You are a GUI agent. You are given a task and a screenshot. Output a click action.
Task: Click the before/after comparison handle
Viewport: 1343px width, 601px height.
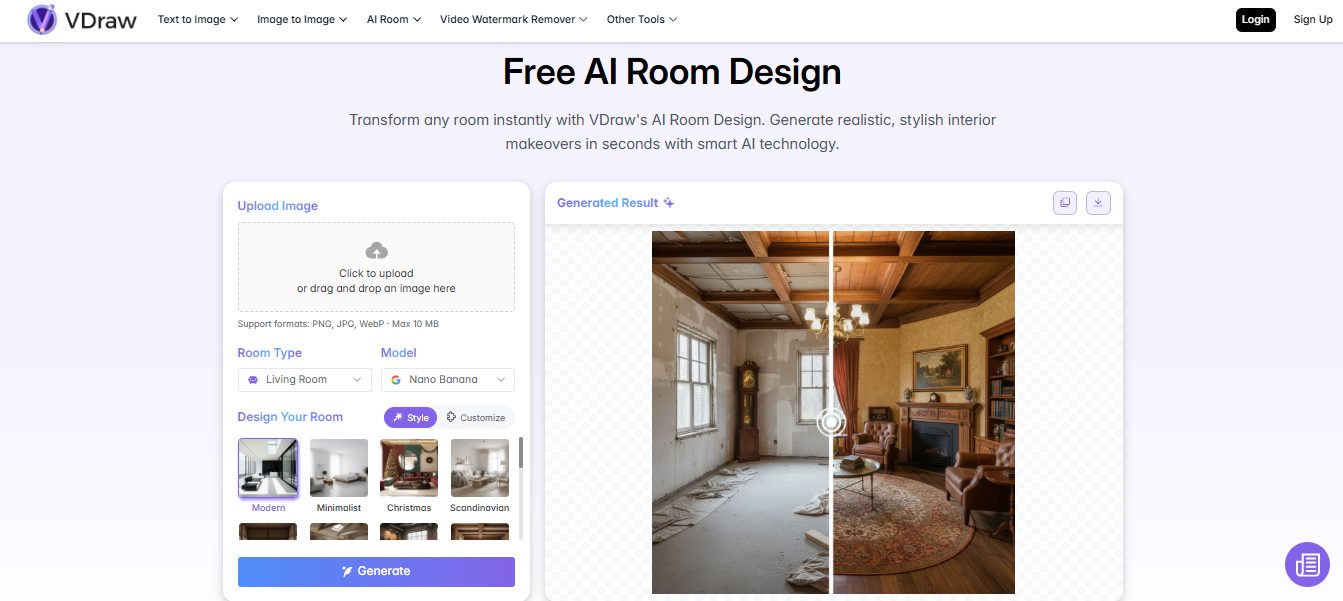point(831,422)
